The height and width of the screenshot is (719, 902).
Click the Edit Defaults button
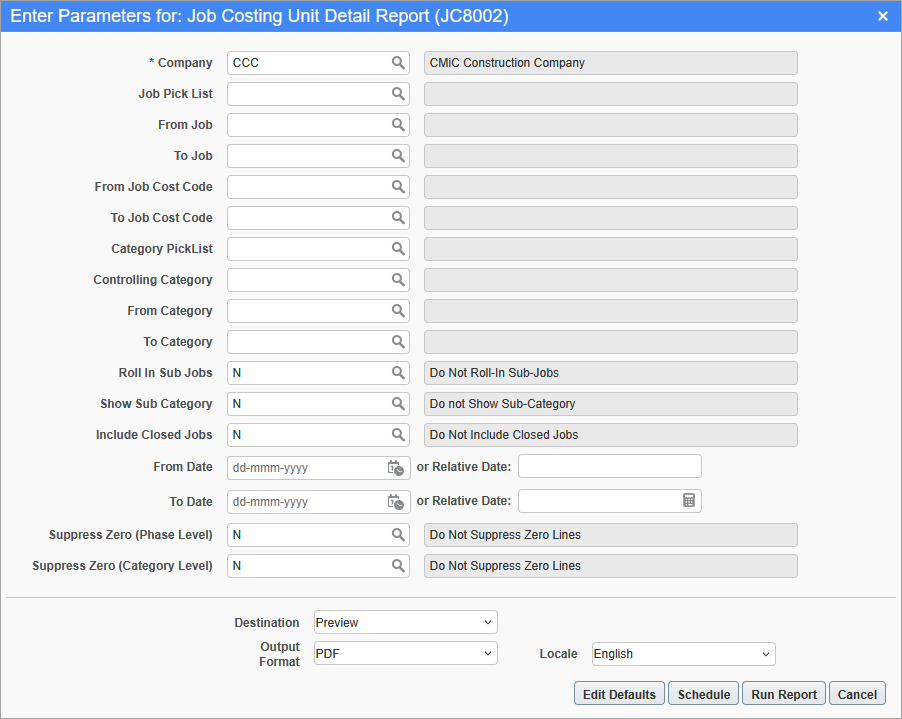point(619,693)
